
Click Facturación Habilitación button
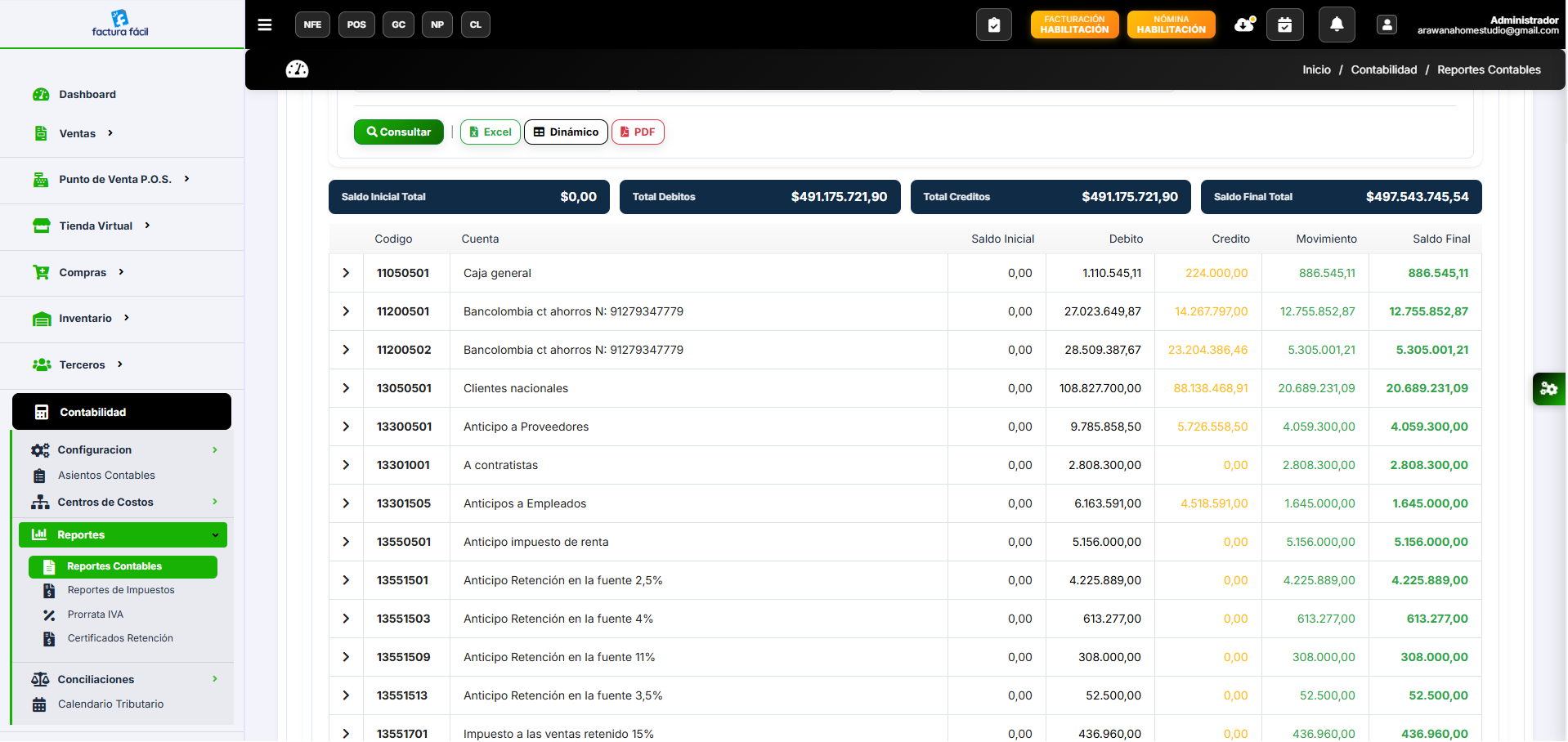point(1074,25)
